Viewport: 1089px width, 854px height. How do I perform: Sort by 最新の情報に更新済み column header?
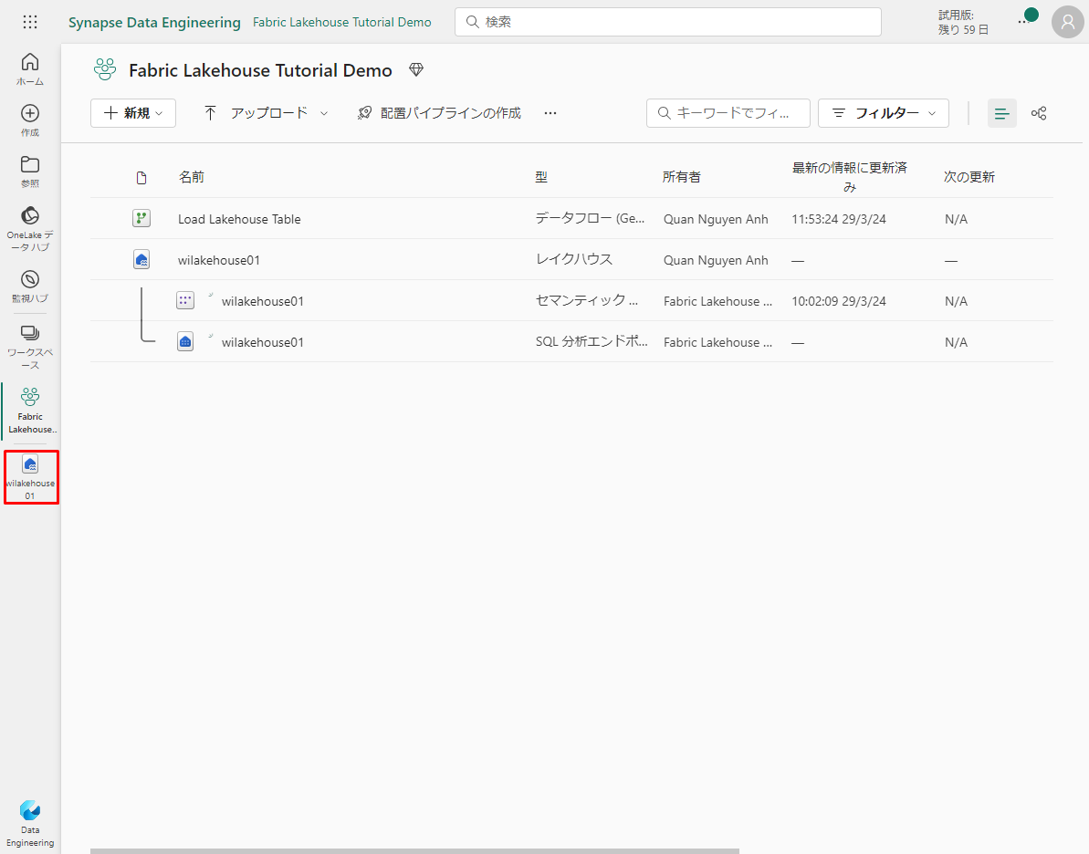(849, 177)
